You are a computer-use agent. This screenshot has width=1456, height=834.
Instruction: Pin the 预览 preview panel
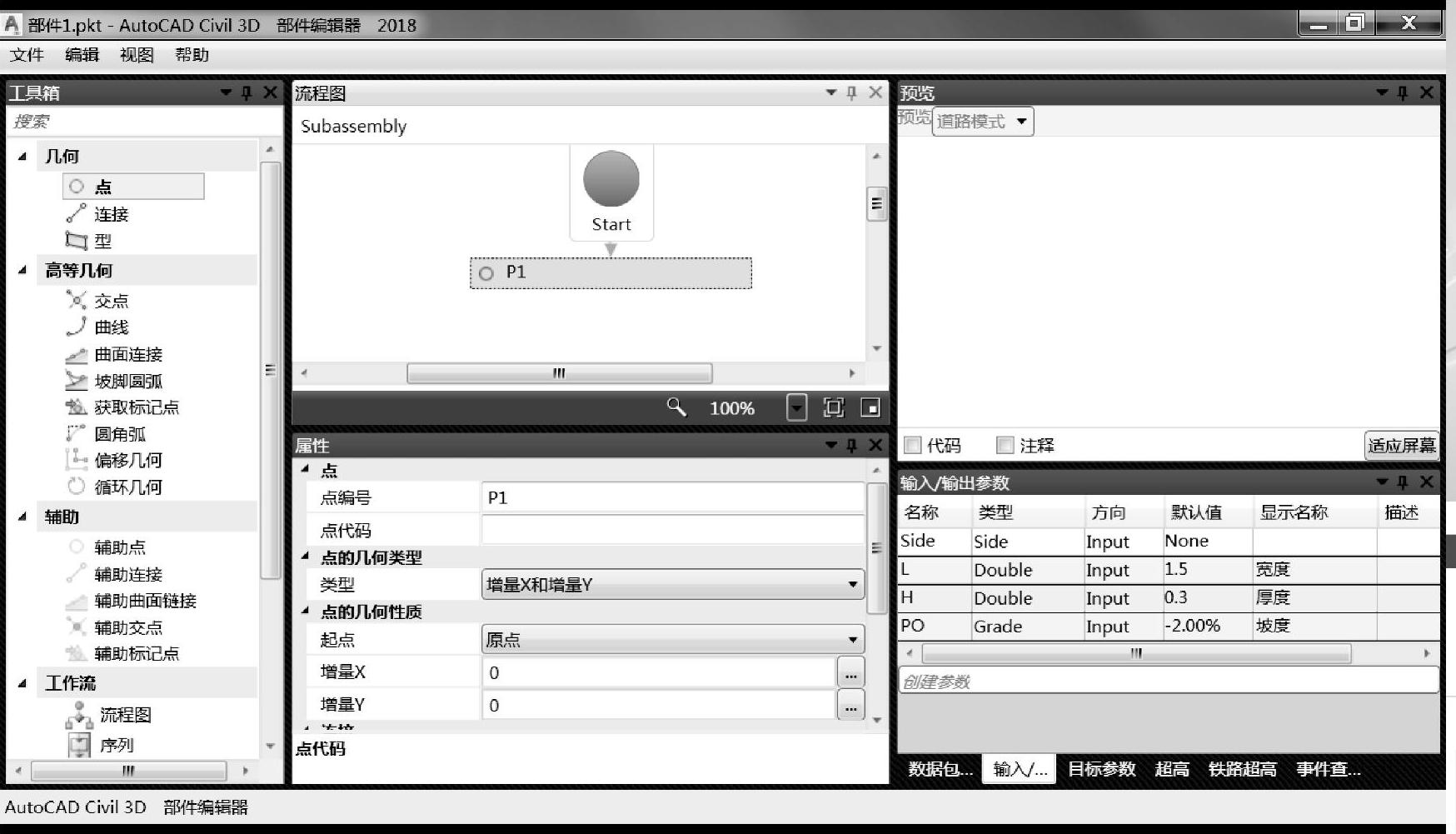pyautogui.click(x=1403, y=92)
